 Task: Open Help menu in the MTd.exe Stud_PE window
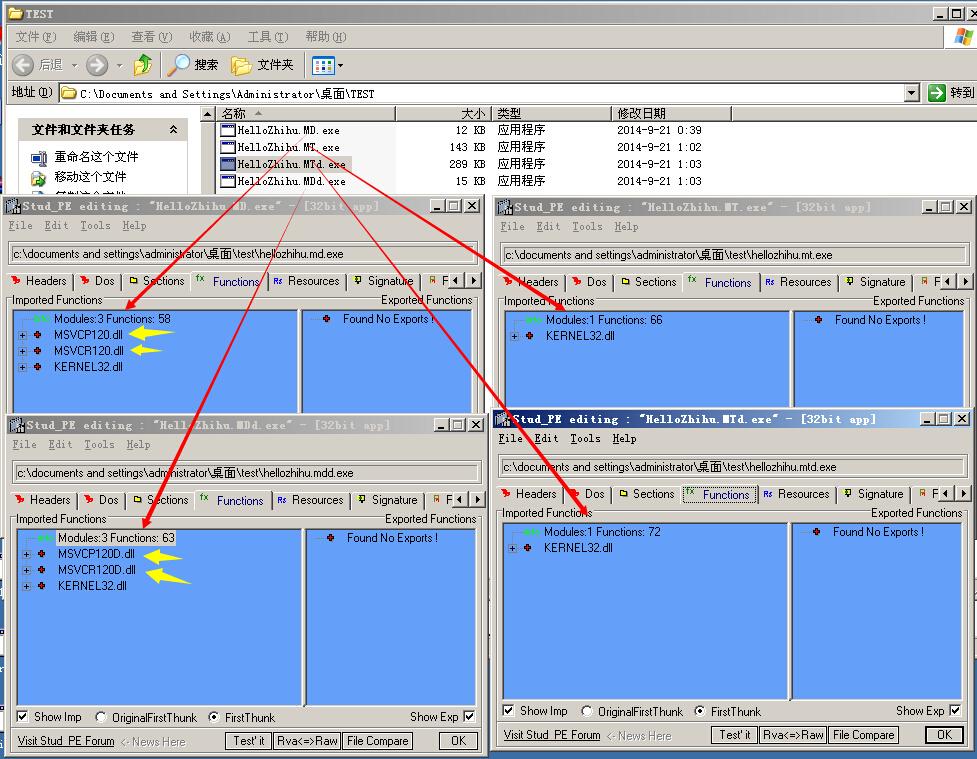click(x=624, y=439)
